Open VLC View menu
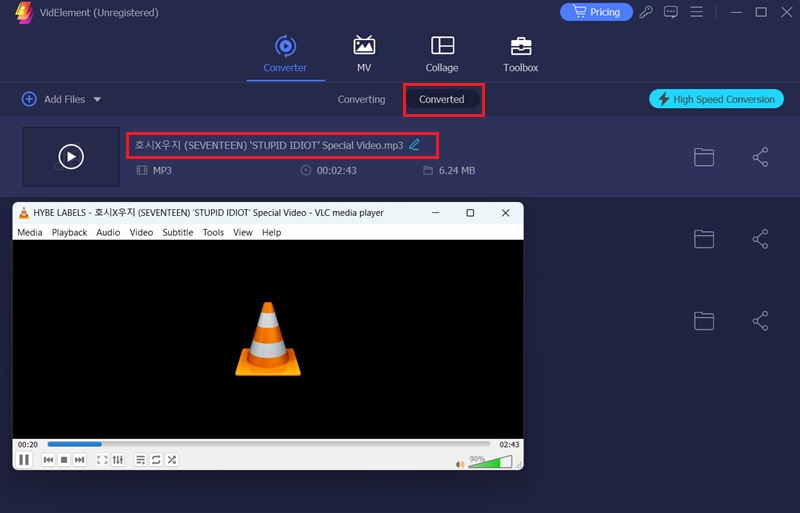Viewport: 800px width, 513px height. [x=243, y=232]
